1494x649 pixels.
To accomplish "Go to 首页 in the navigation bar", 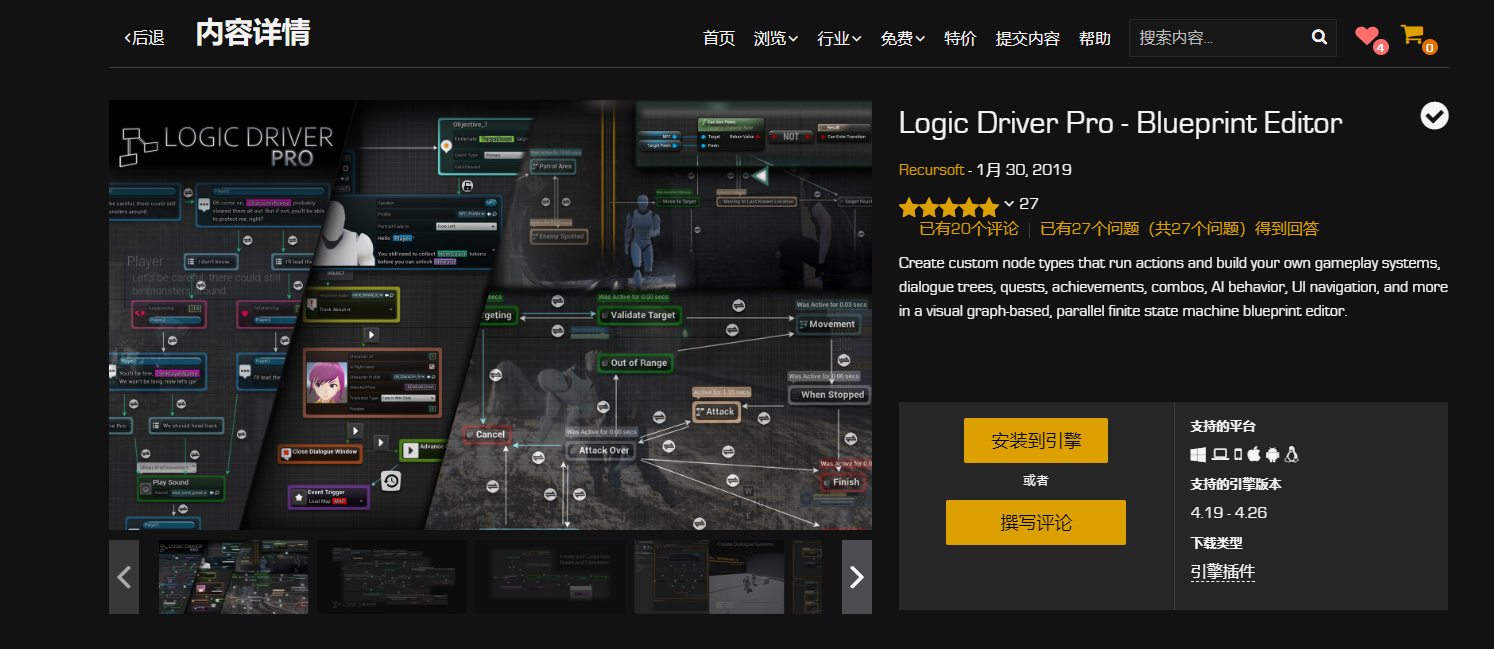I will tap(718, 37).
